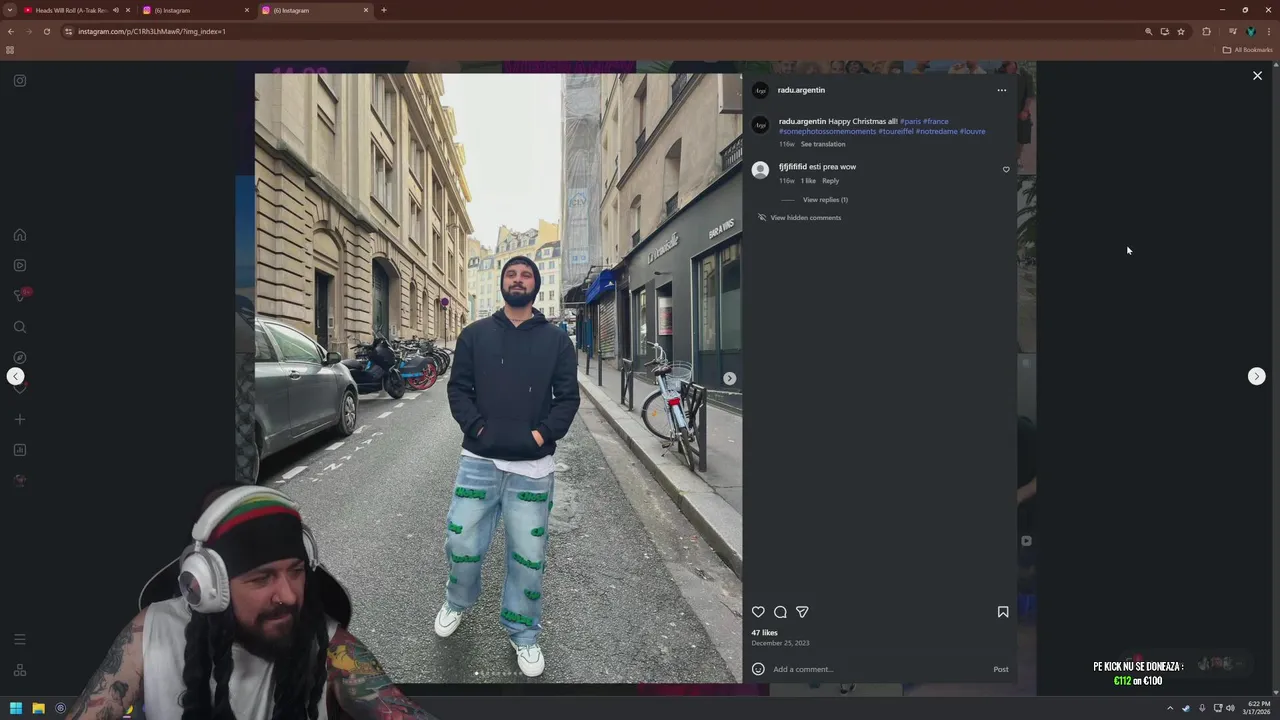The width and height of the screenshot is (1280, 720).
Task: Go back in browser history
Action: tap(10, 31)
